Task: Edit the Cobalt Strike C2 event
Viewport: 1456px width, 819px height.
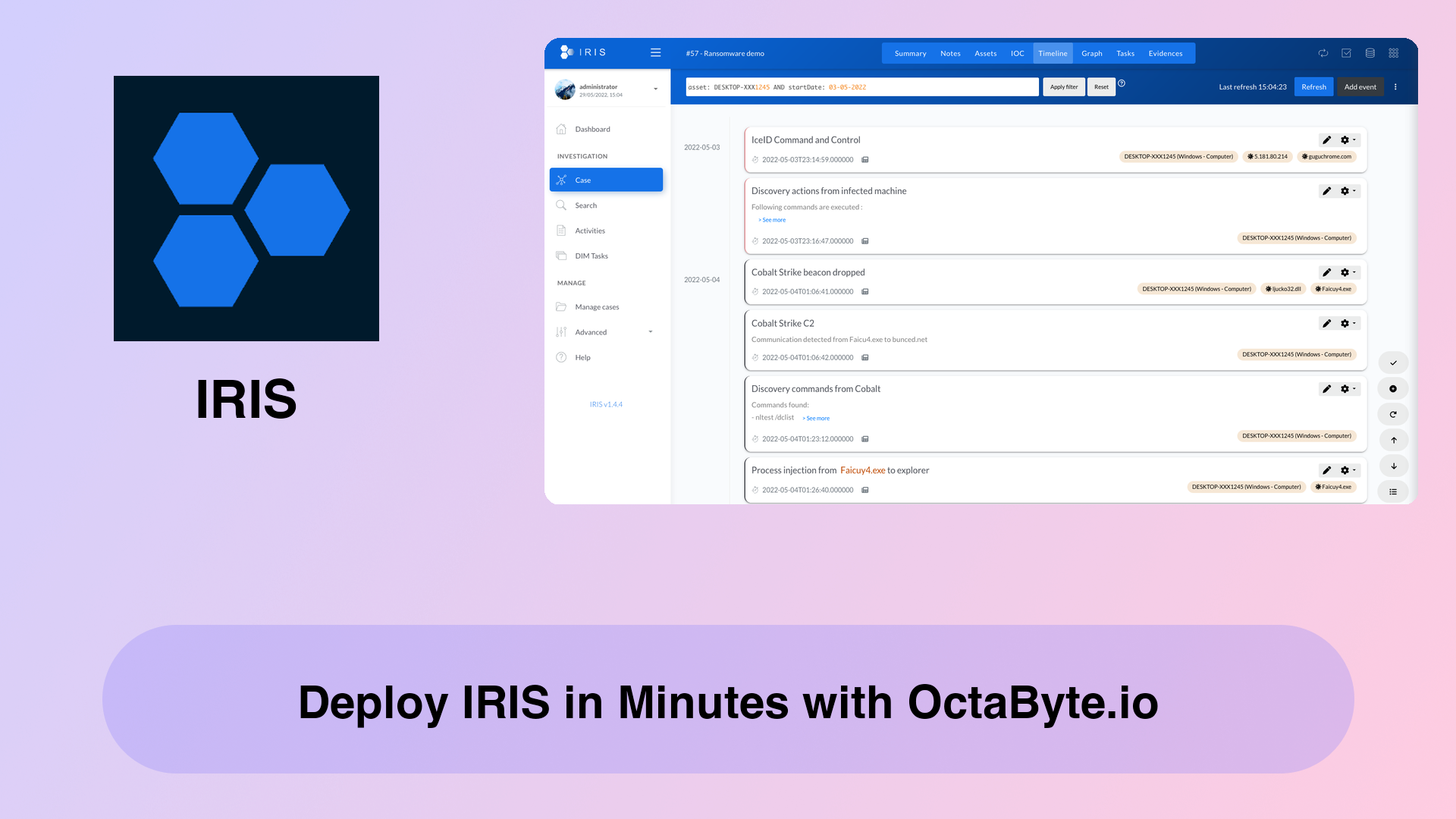Action: (x=1326, y=323)
